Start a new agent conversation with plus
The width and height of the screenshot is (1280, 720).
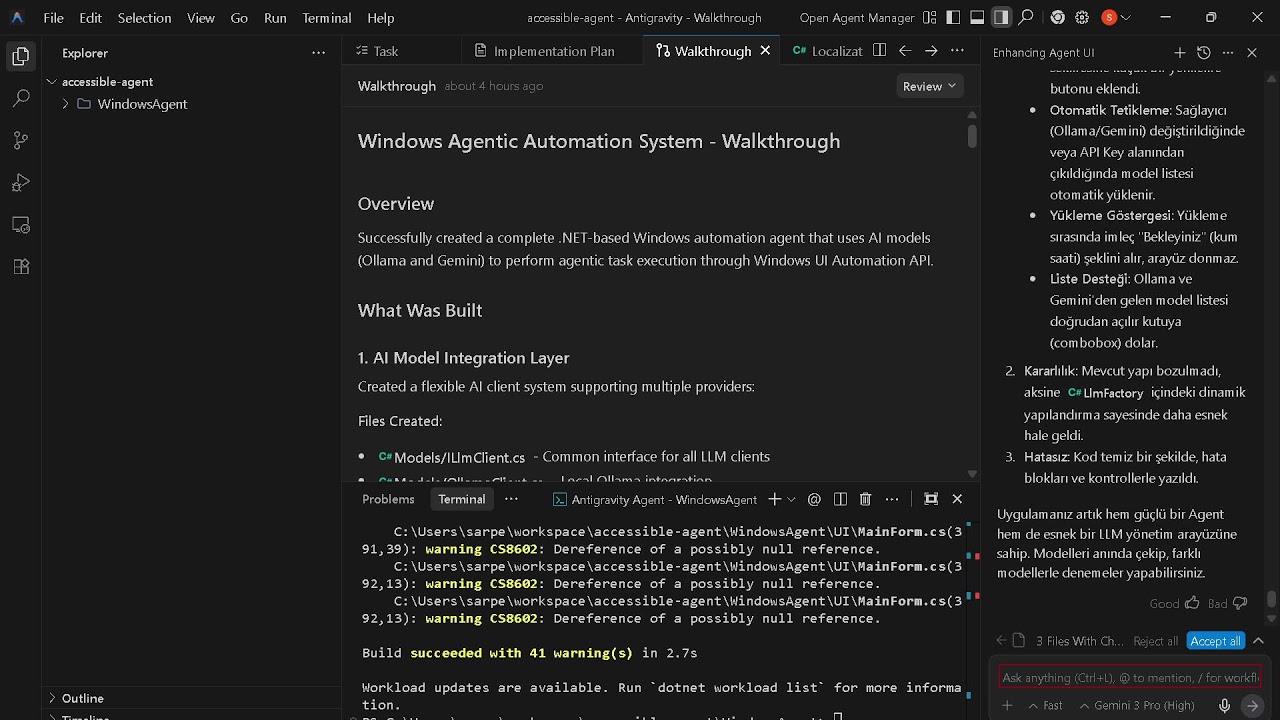tap(1179, 53)
